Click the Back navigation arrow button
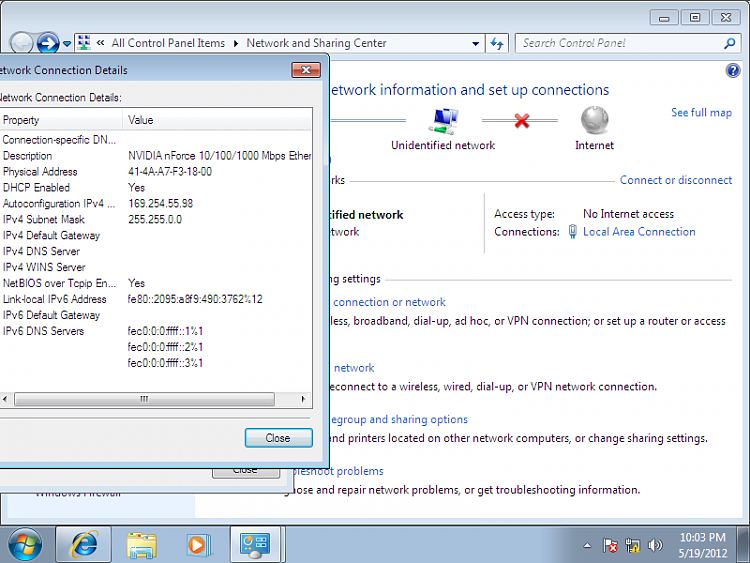This screenshot has width=750, height=563. tap(22, 44)
